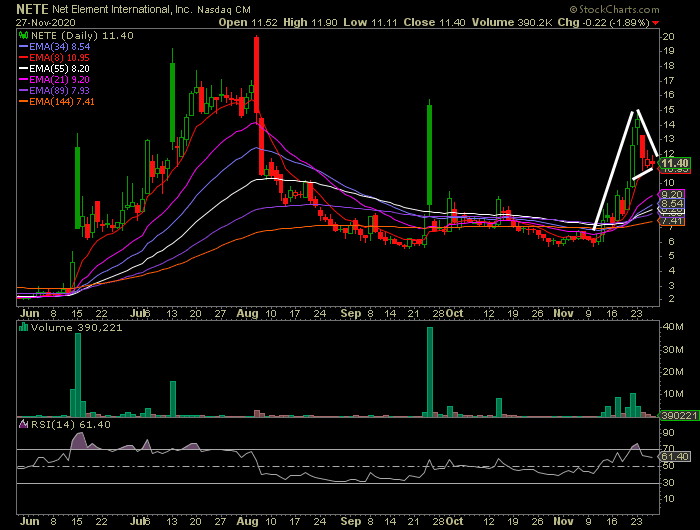Click the Close 11.40 value in header
Screen dimensions: 700x530
[434, 22]
